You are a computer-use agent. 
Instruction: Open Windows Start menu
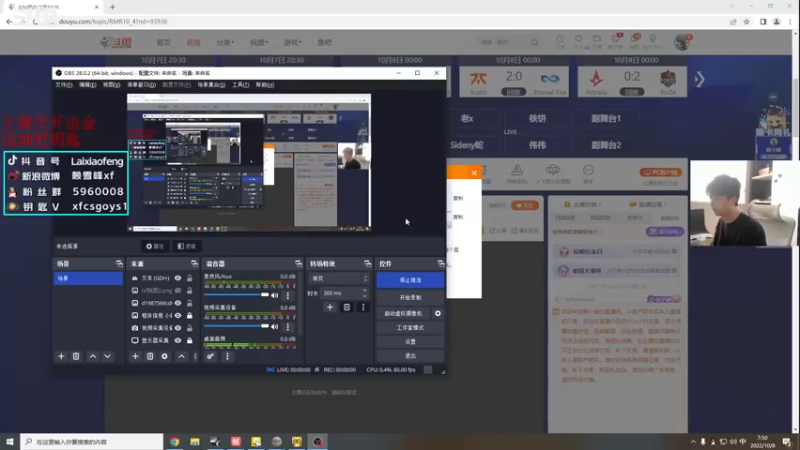click(x=10, y=442)
